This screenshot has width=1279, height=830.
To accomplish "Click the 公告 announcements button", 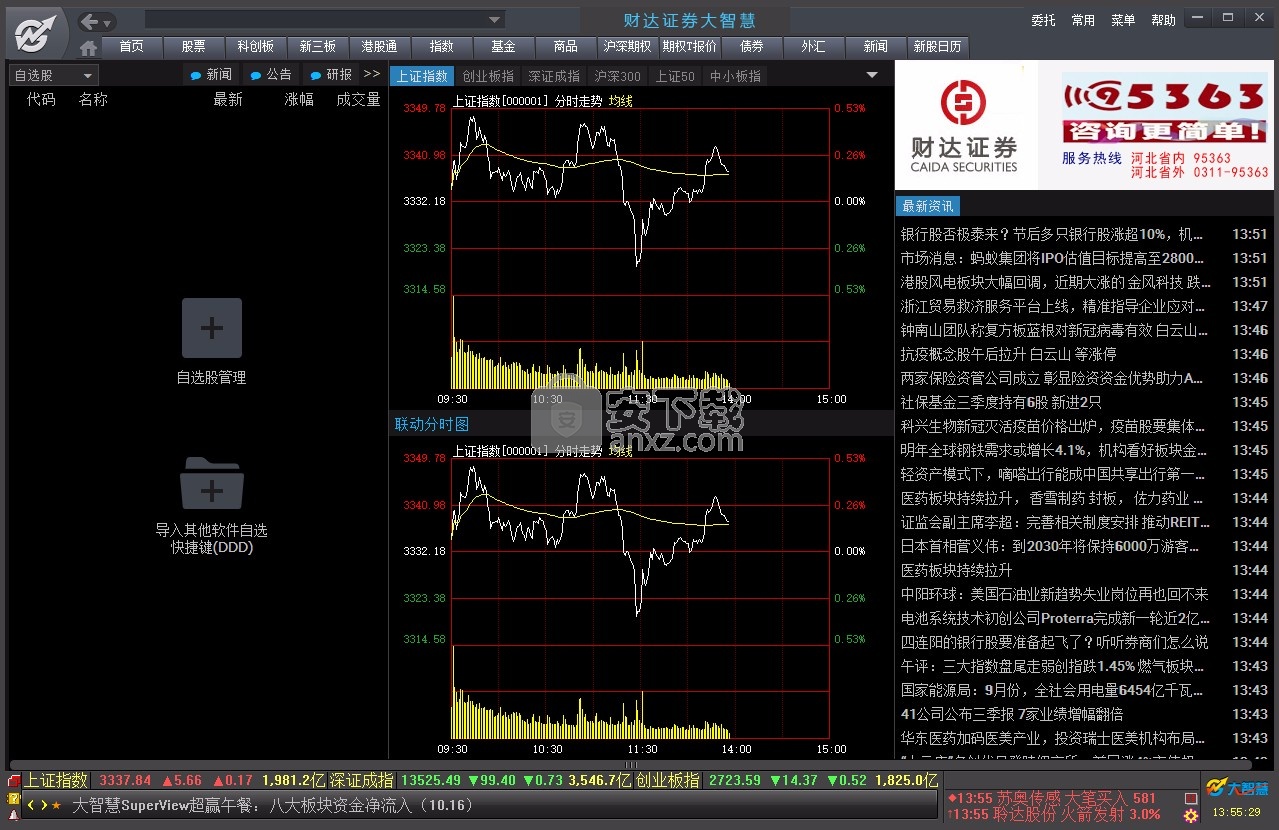I will click(271, 74).
